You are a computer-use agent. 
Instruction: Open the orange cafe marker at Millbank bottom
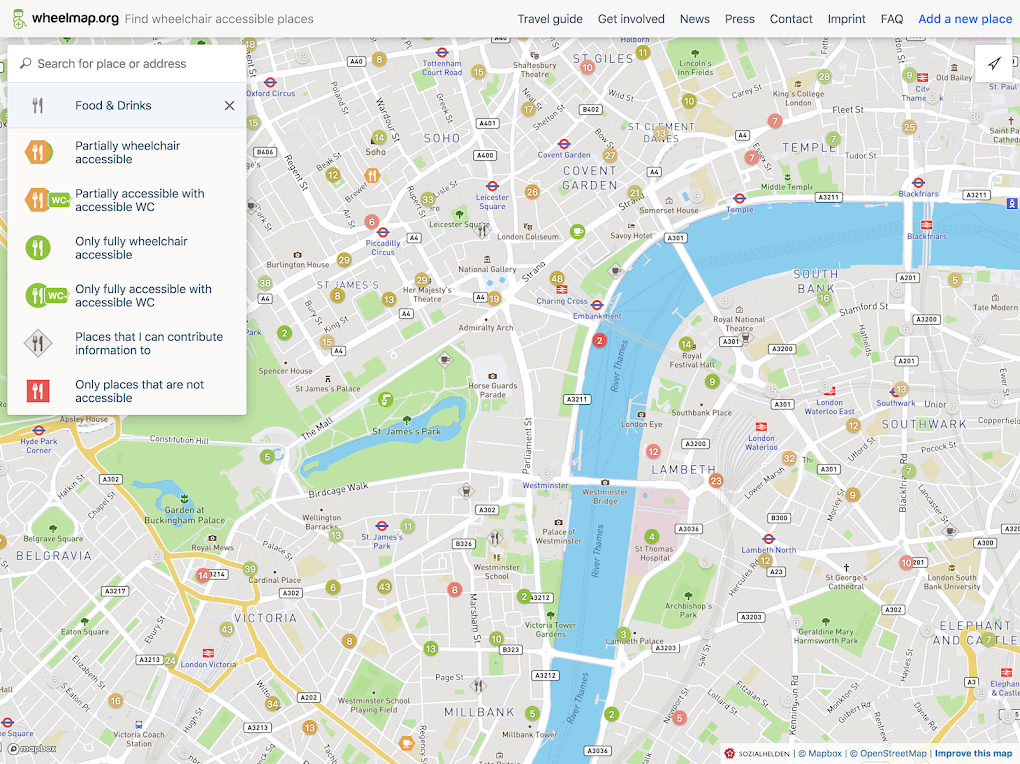(x=406, y=743)
